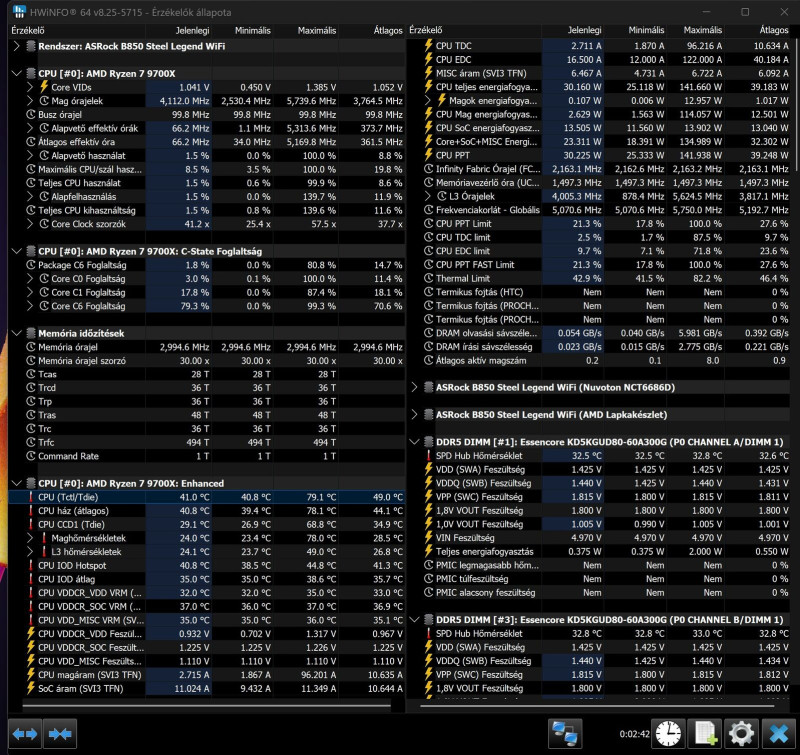
Task: Click the lightning icon beside CPU TDC
Action: coord(429,45)
